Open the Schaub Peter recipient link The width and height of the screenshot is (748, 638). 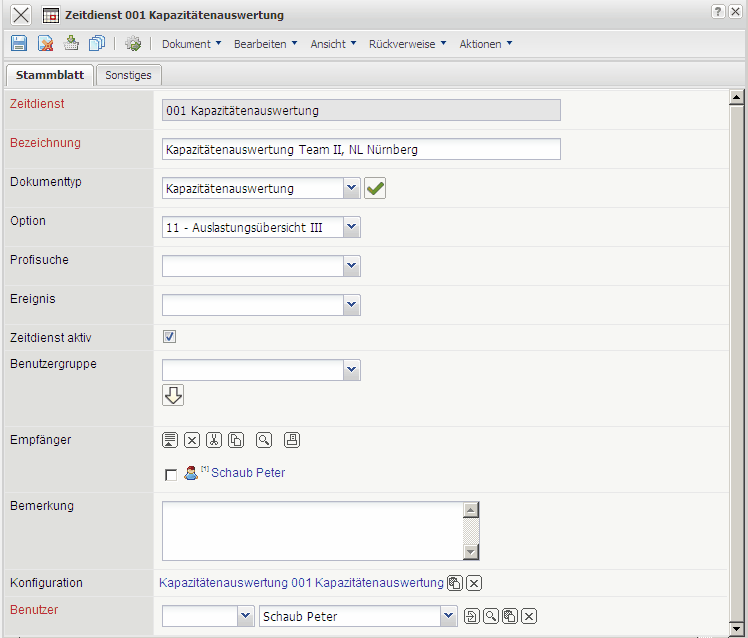click(248, 473)
